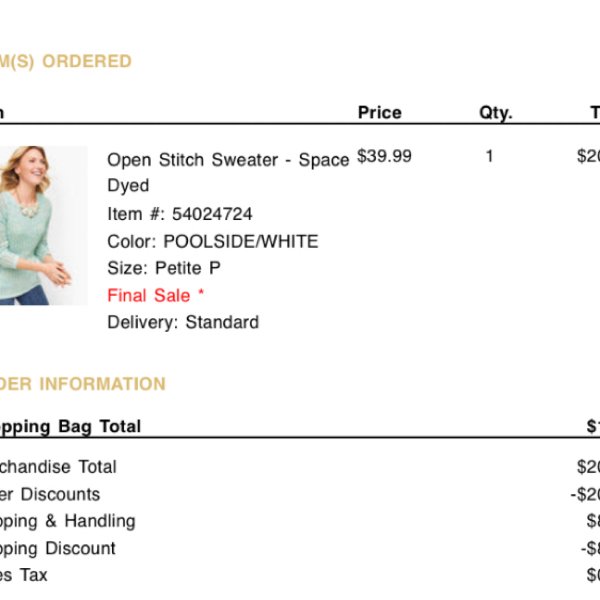600x600 pixels.
Task: Click the item total amount in first row
Action: click(589, 156)
